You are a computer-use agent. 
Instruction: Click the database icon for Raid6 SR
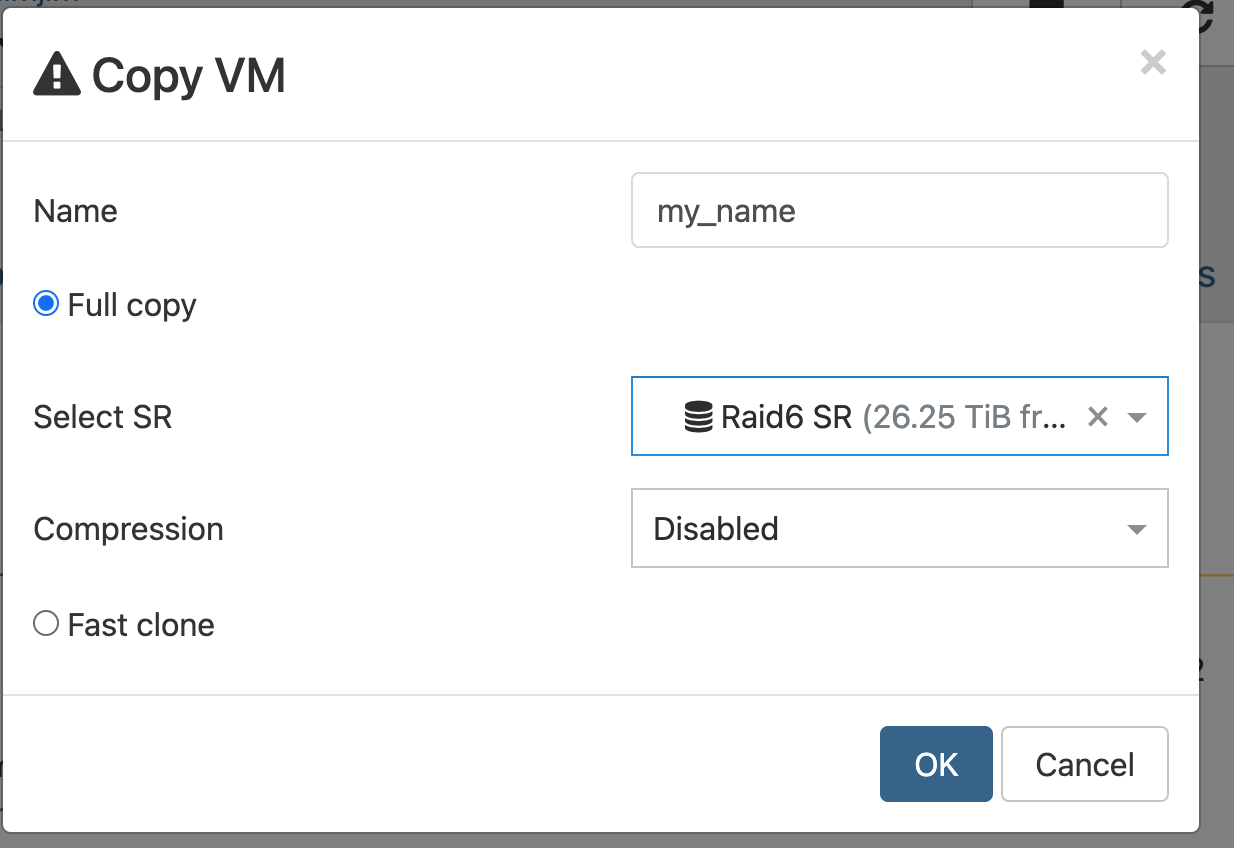[698, 416]
